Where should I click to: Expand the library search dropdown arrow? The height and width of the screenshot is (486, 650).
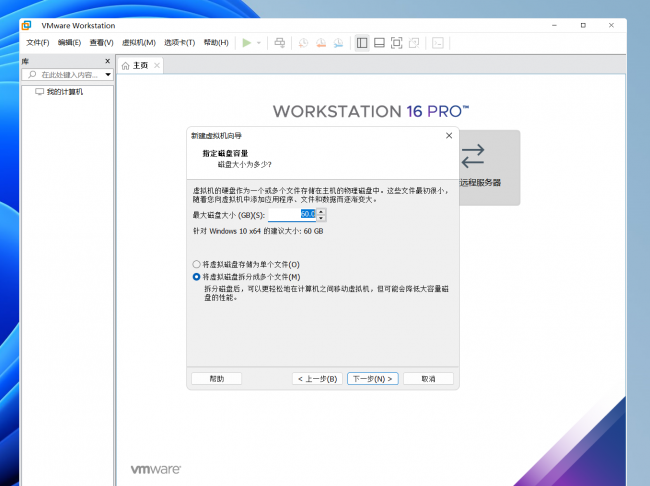pyautogui.click(x=108, y=75)
